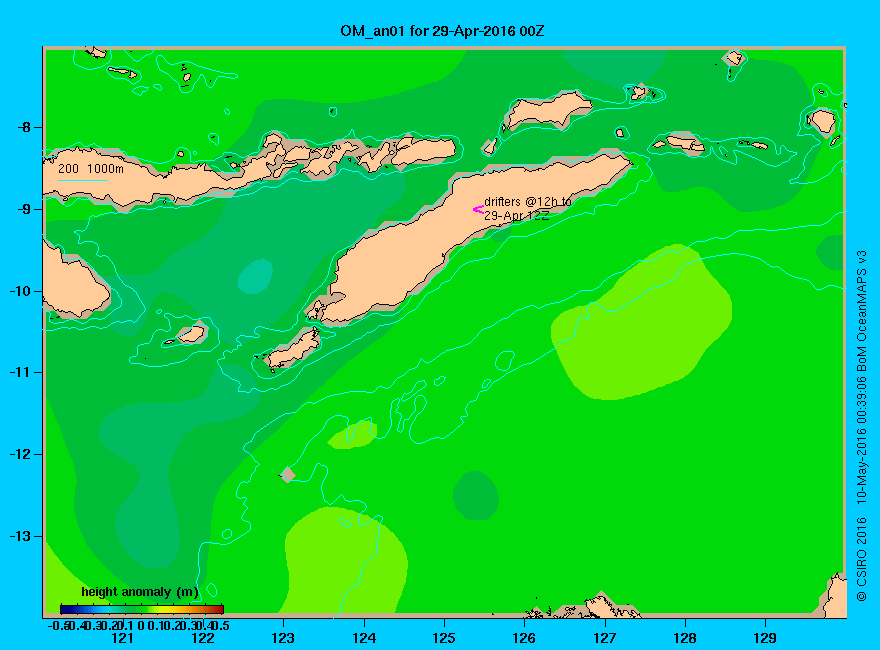Viewport: 880px width, 650px height.
Task: Click the height anomaly color bar
Action: (x=142, y=609)
